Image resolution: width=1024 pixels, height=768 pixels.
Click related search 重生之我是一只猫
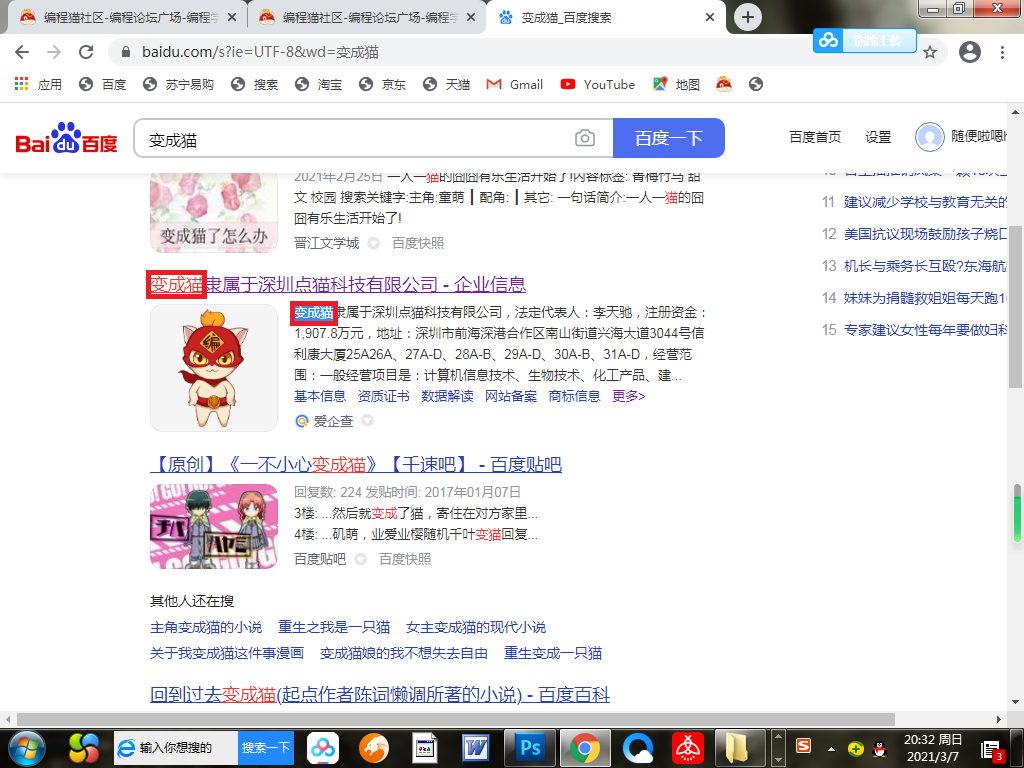(x=334, y=627)
